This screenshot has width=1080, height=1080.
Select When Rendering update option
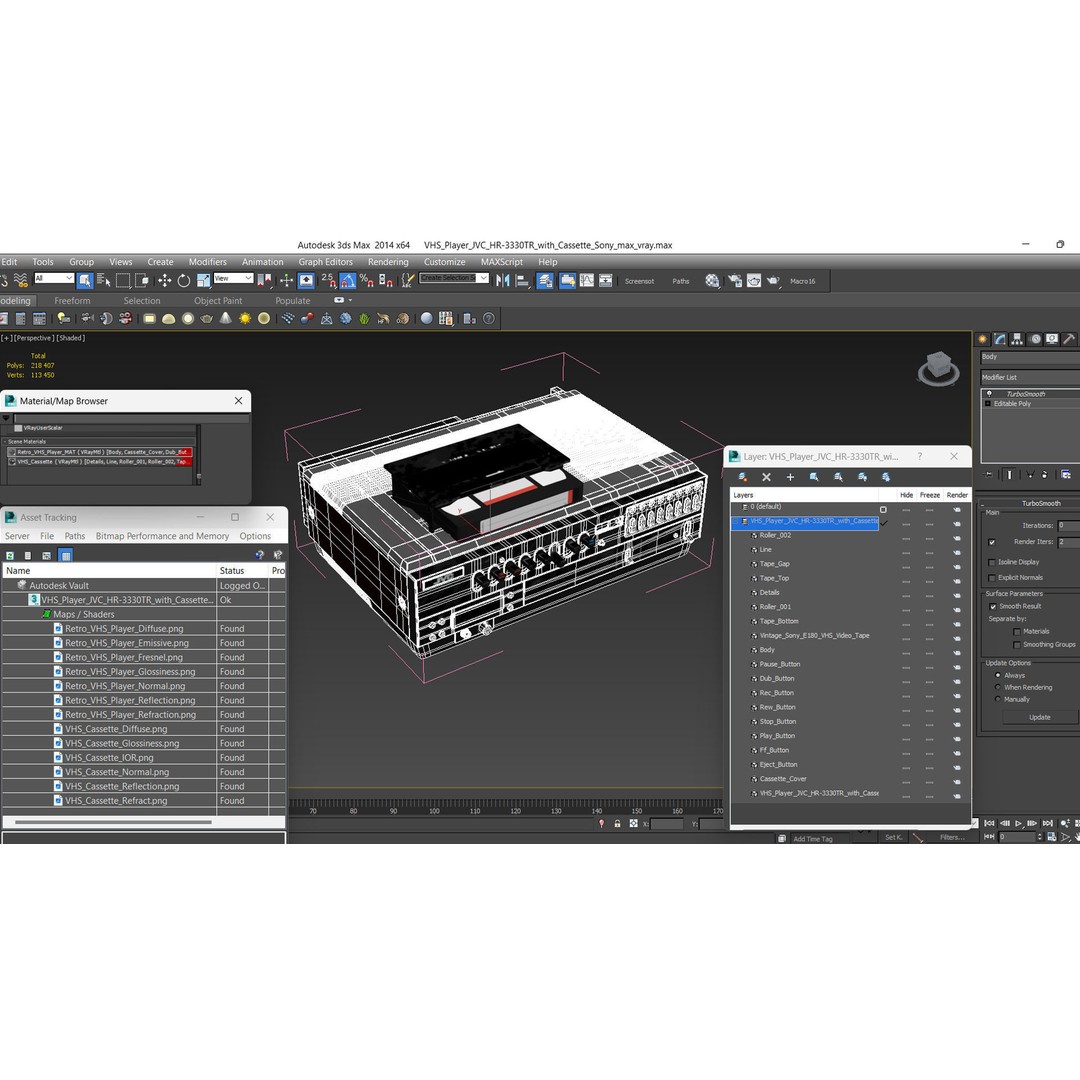pos(997,687)
